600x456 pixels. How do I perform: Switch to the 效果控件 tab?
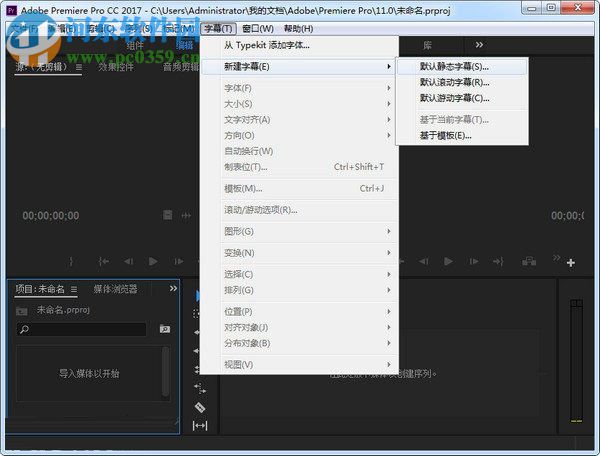click(x=116, y=67)
